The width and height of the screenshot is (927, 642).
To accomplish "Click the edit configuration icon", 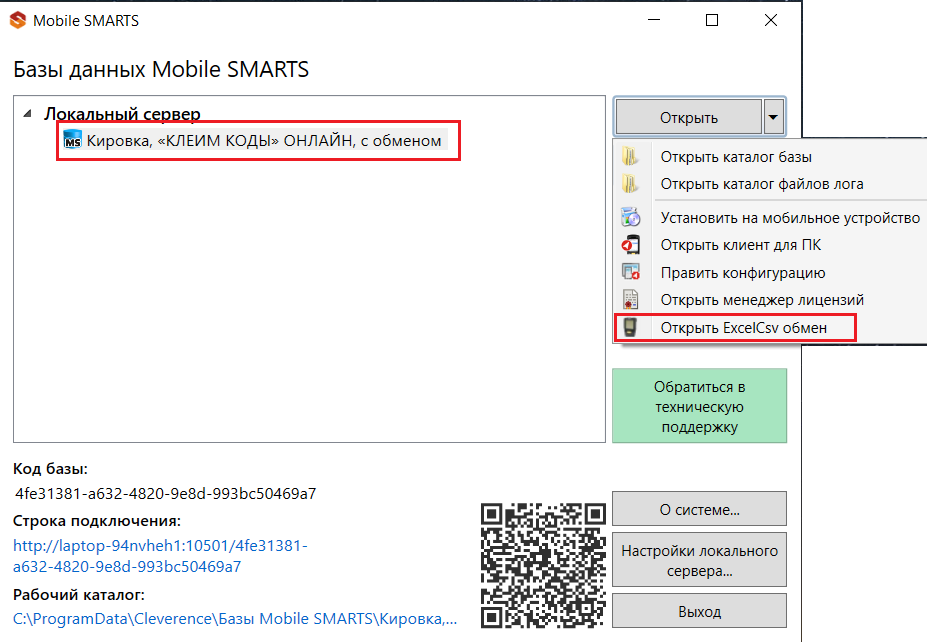I will [x=630, y=273].
